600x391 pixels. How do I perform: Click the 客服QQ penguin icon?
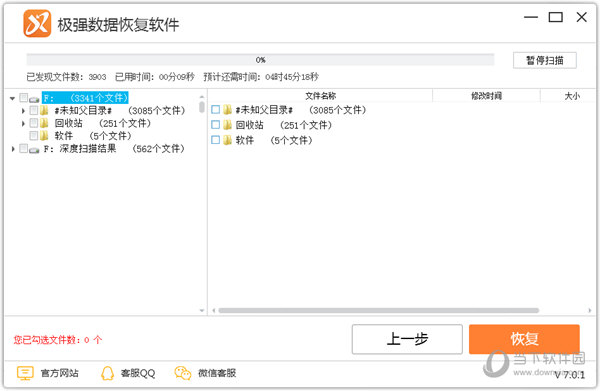(107, 373)
